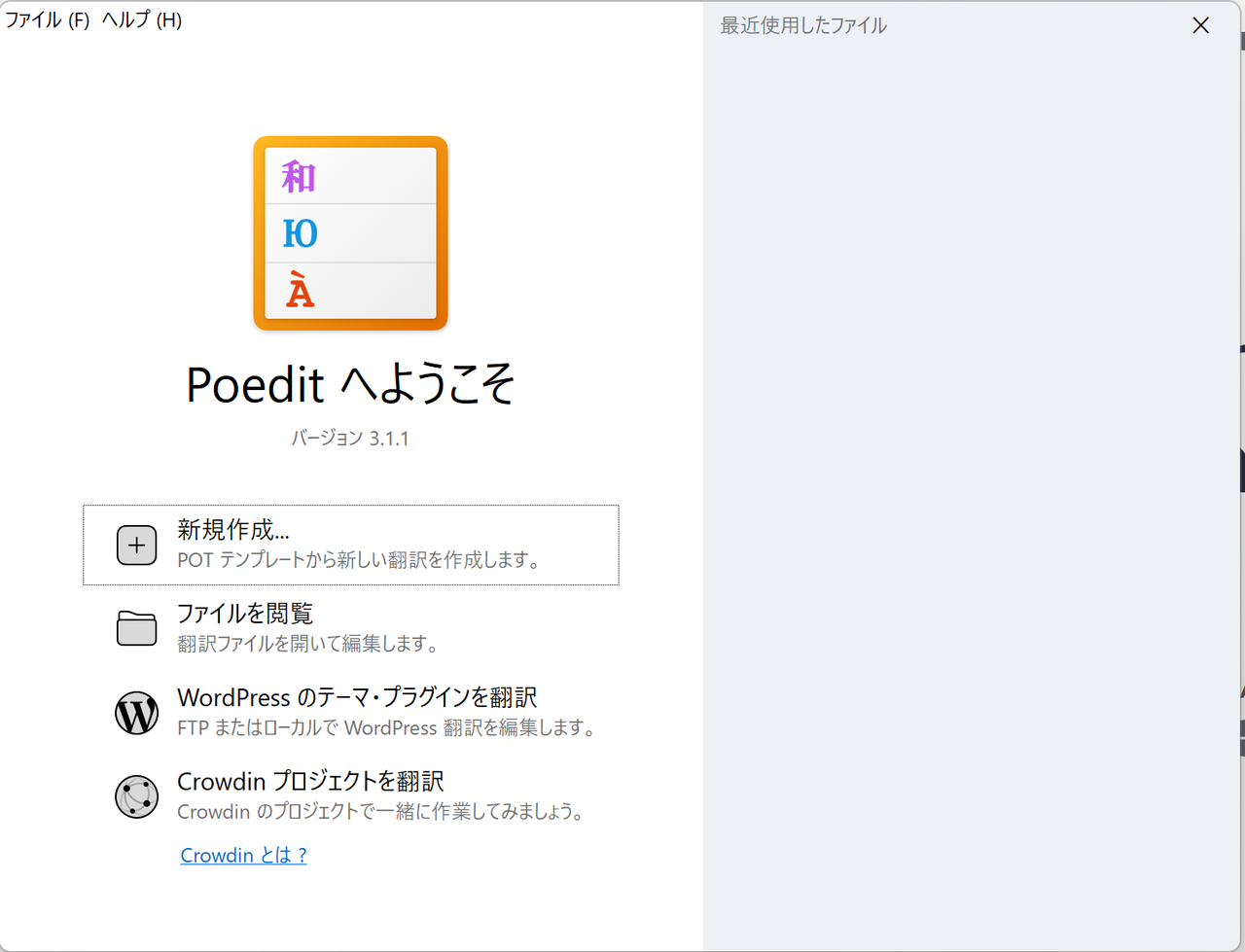Click the Poedit へようこそ heading
The width and height of the screenshot is (1245, 952).
[350, 384]
